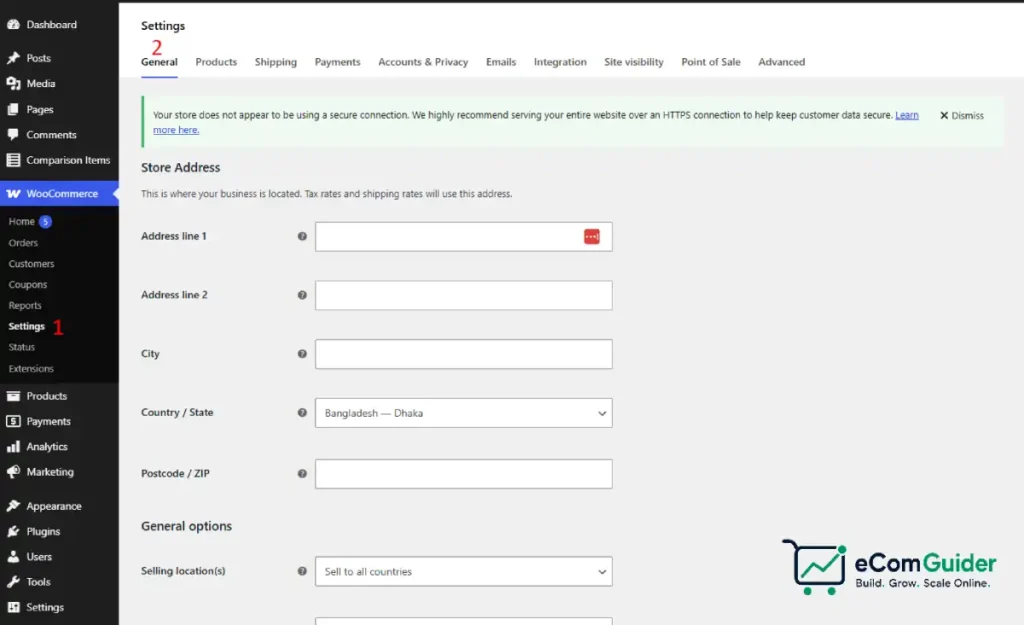This screenshot has width=1024, height=625.
Task: Dismiss the HTTPS connection notice
Action: click(961, 116)
